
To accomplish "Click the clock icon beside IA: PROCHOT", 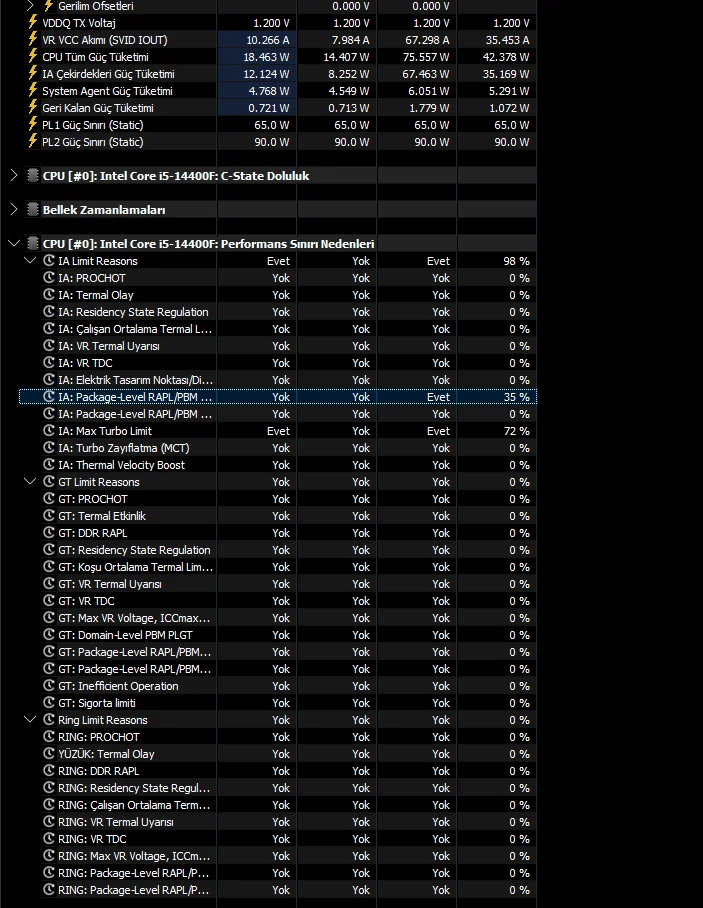I will pyautogui.click(x=49, y=277).
